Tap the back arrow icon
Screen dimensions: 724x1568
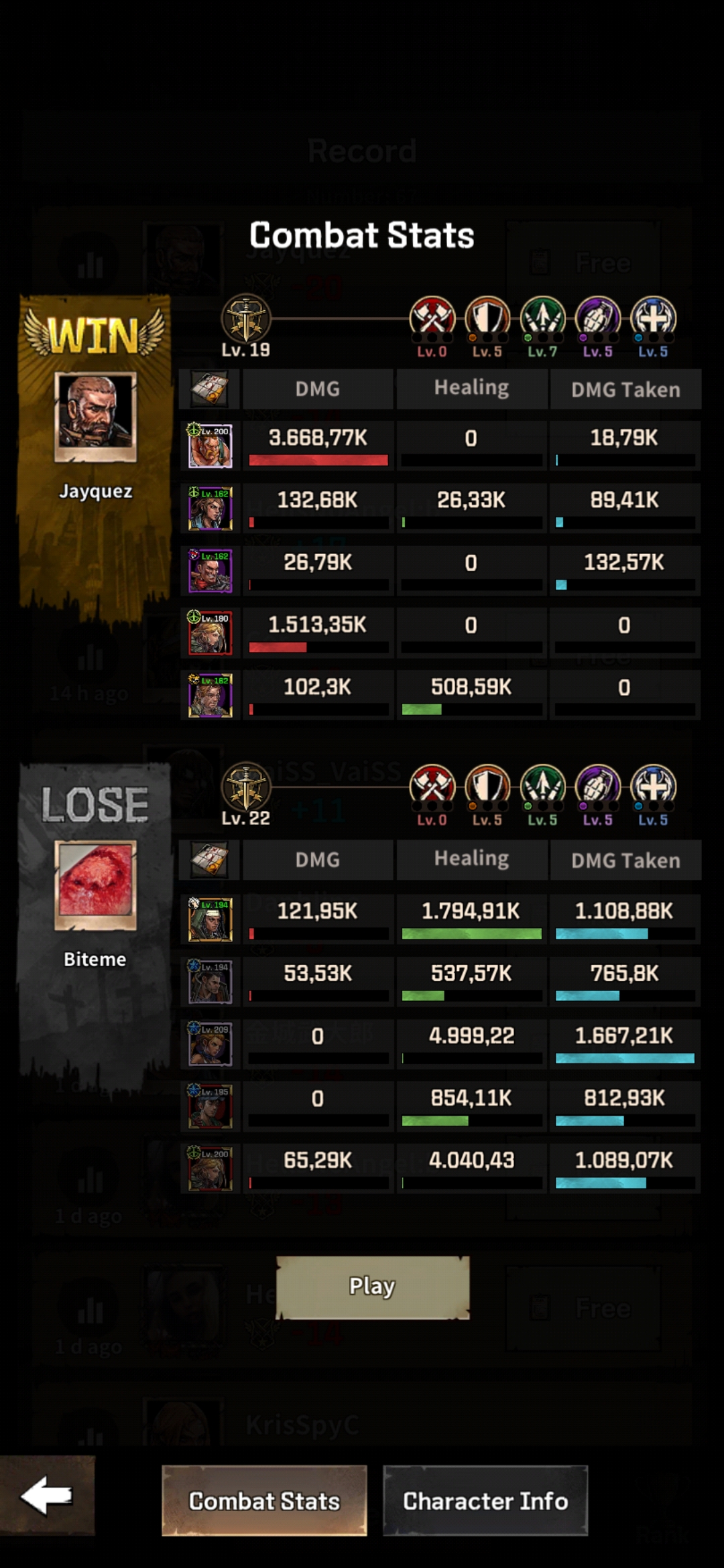47,1495
